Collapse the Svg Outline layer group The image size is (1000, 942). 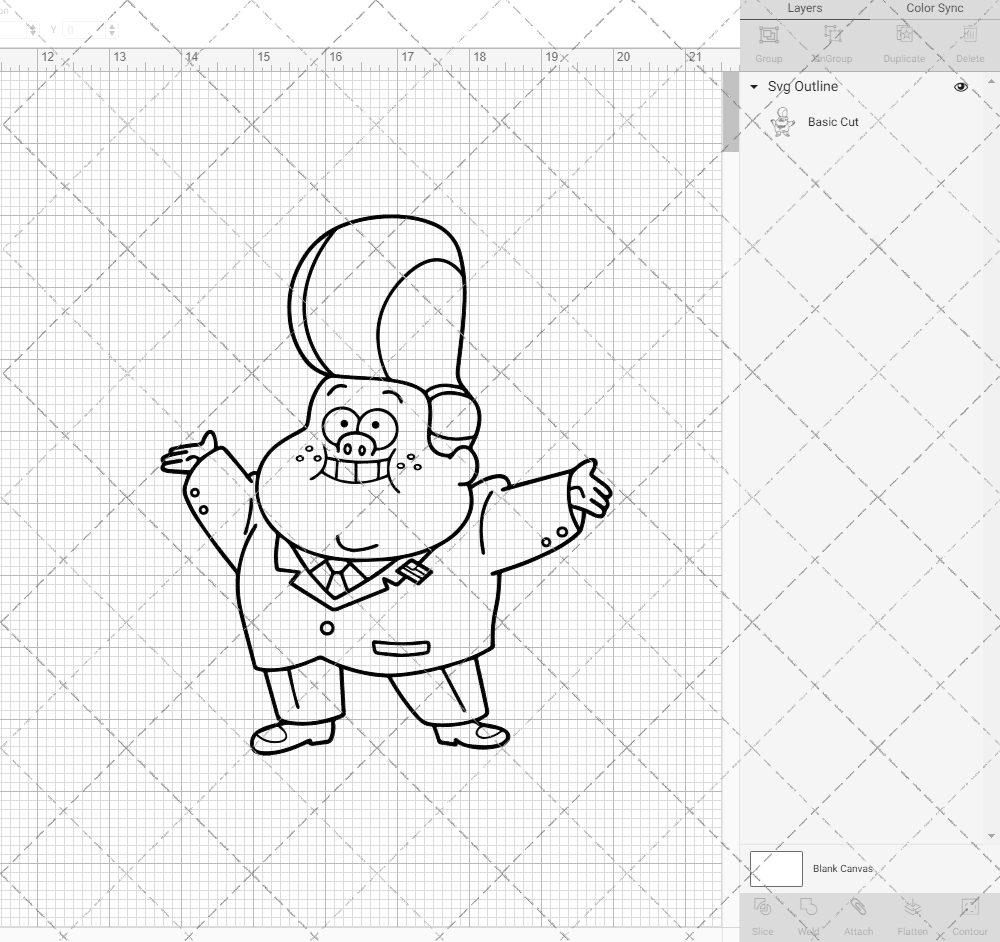(754, 87)
